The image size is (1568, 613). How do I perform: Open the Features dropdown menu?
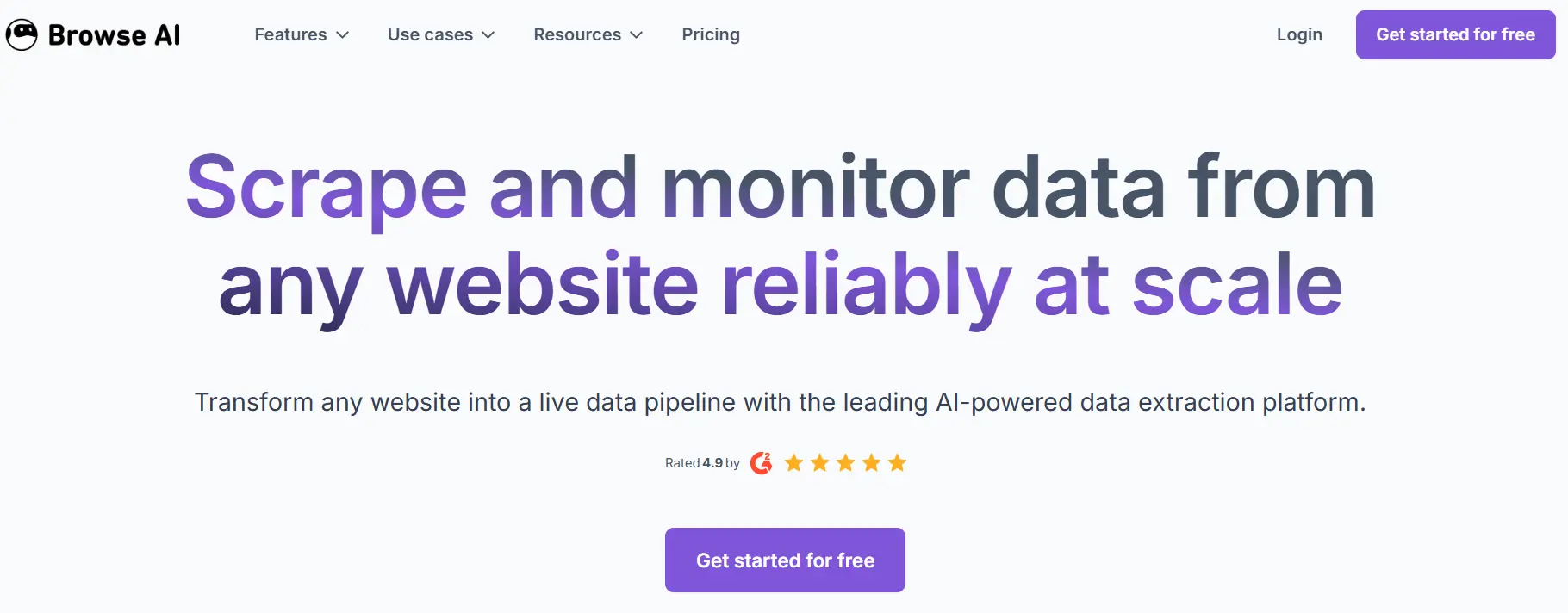click(x=291, y=34)
